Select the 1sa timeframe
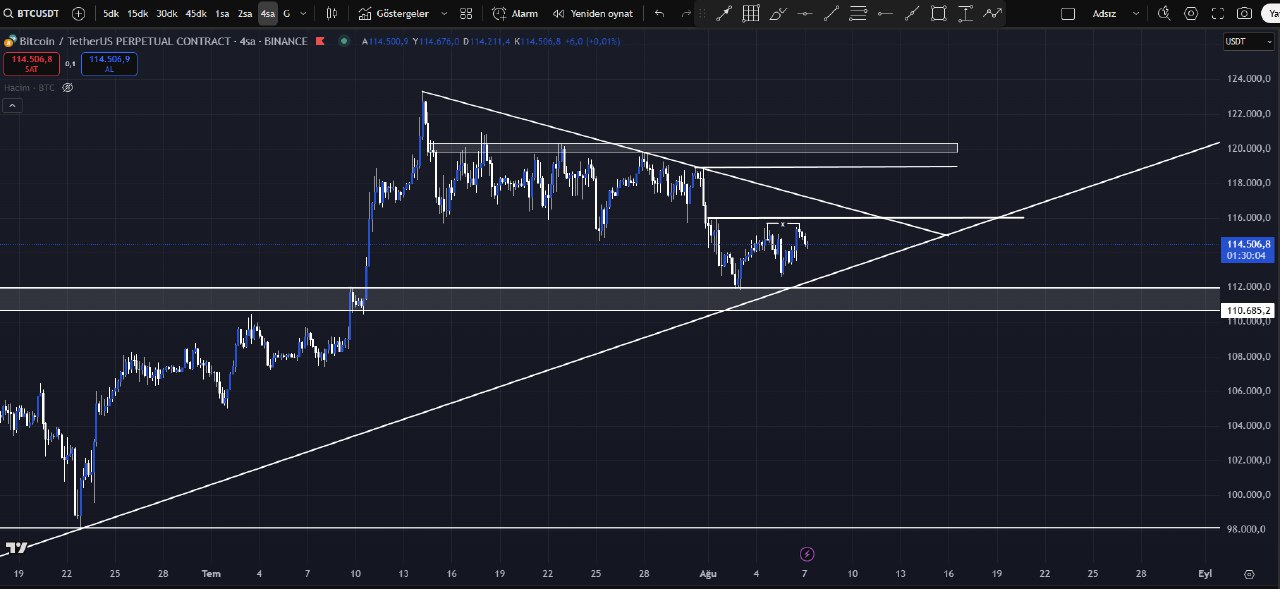Viewport: 1280px width, 589px height. tap(222, 14)
